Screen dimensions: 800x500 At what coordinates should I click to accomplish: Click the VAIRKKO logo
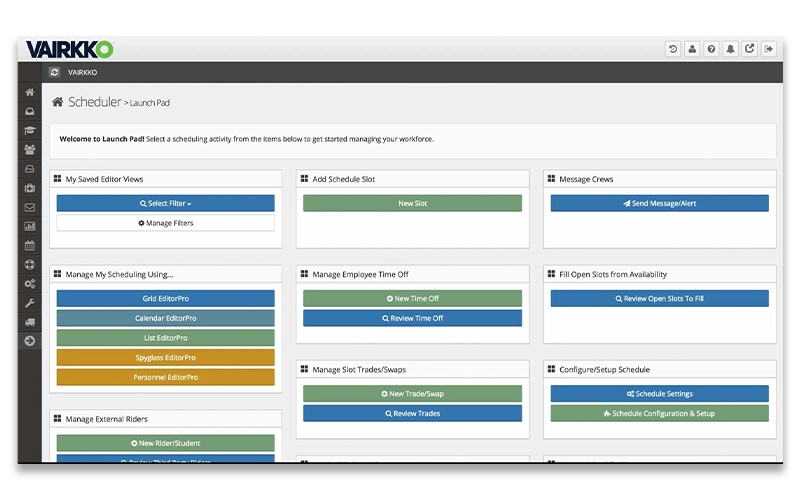coord(70,49)
